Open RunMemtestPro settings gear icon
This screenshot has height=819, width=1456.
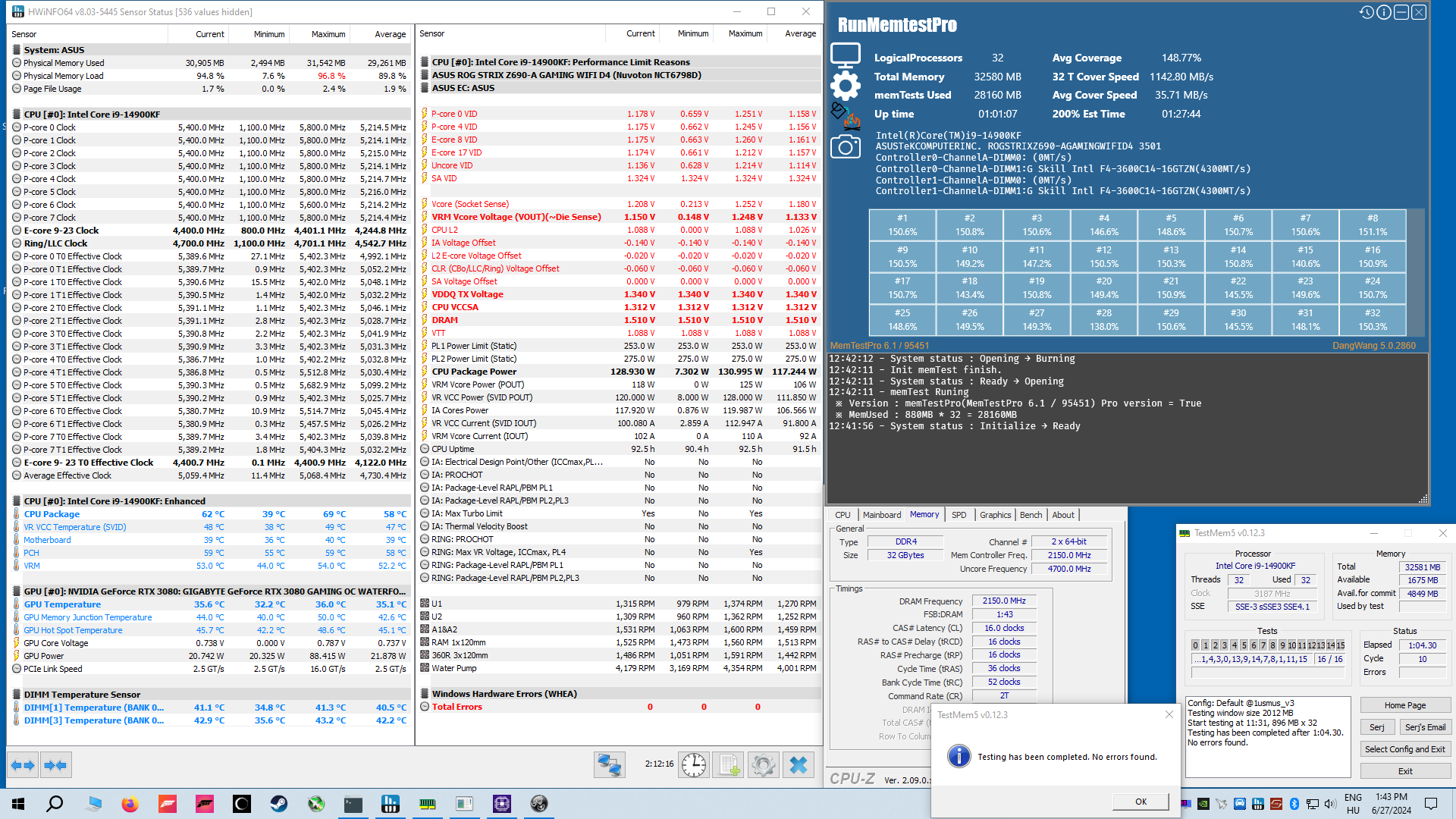(x=846, y=86)
